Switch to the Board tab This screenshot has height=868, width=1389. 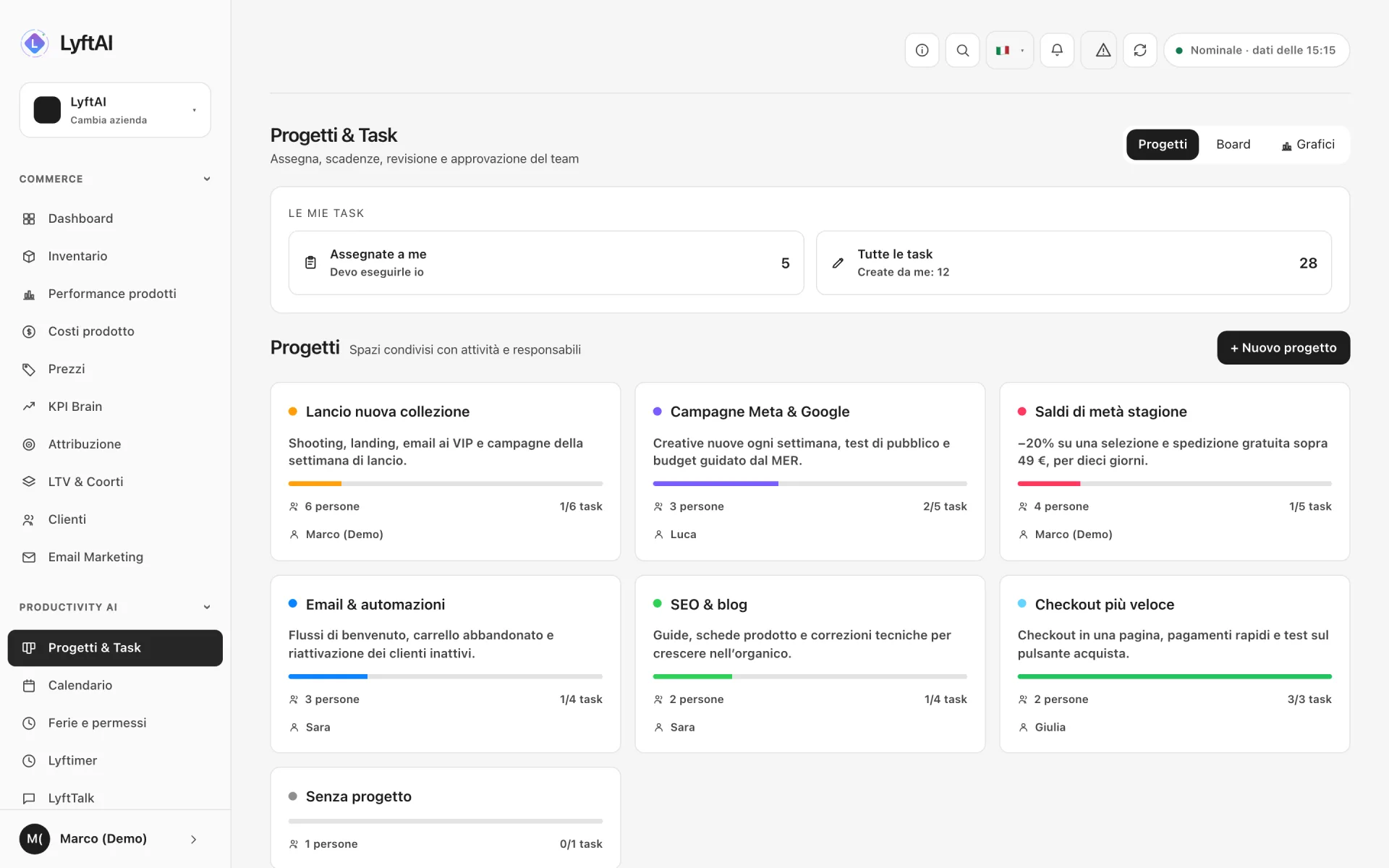1233,145
